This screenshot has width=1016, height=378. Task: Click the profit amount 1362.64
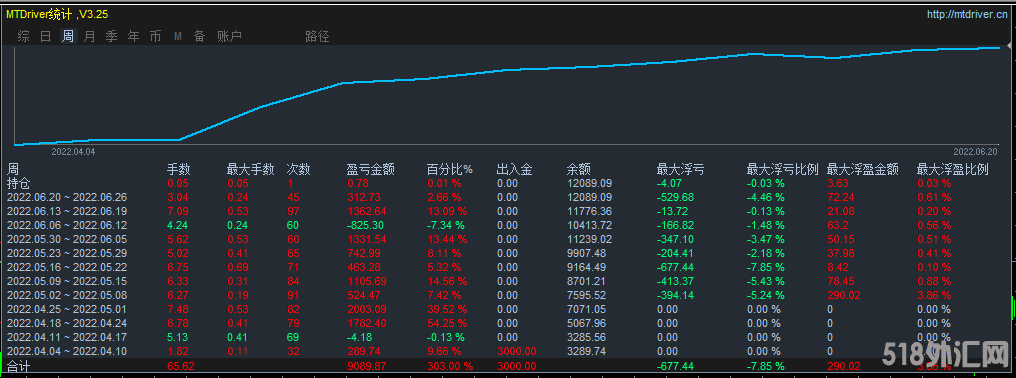pyautogui.click(x=367, y=211)
